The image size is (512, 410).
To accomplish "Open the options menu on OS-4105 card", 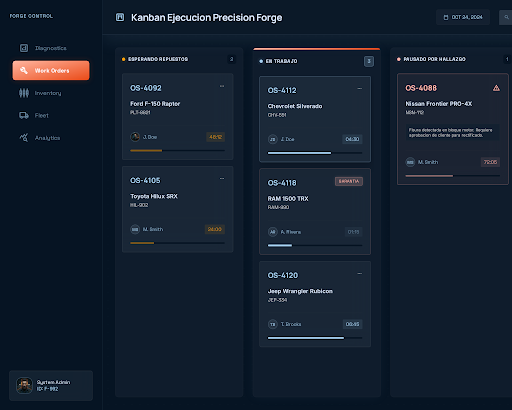I will click(x=222, y=179).
